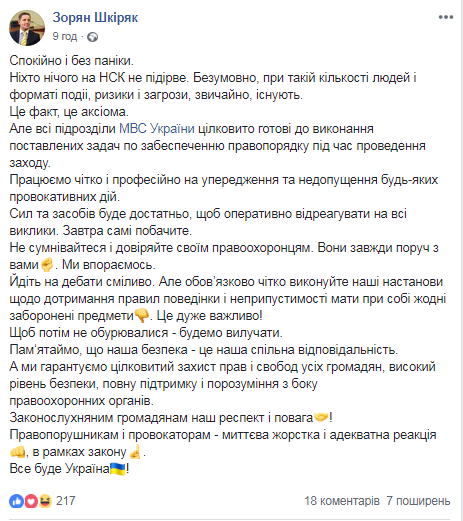
Task: Click the red heart Love reaction icon
Action: point(31,501)
